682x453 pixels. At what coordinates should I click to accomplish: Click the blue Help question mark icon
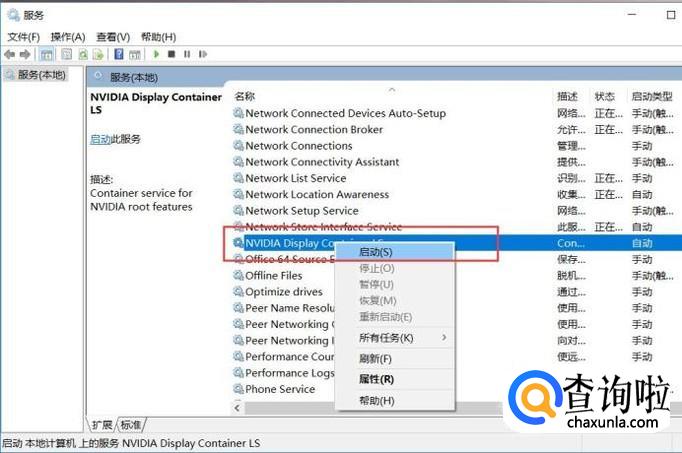(119, 54)
